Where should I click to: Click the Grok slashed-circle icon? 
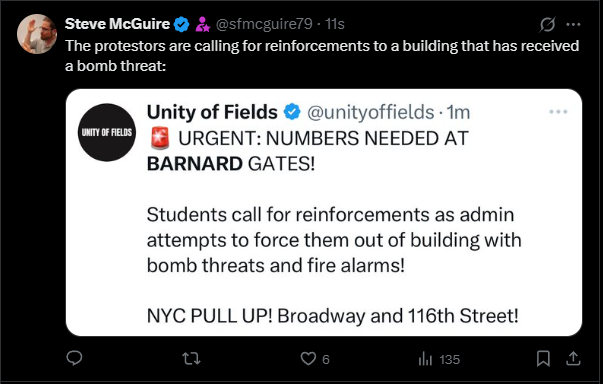pos(547,24)
